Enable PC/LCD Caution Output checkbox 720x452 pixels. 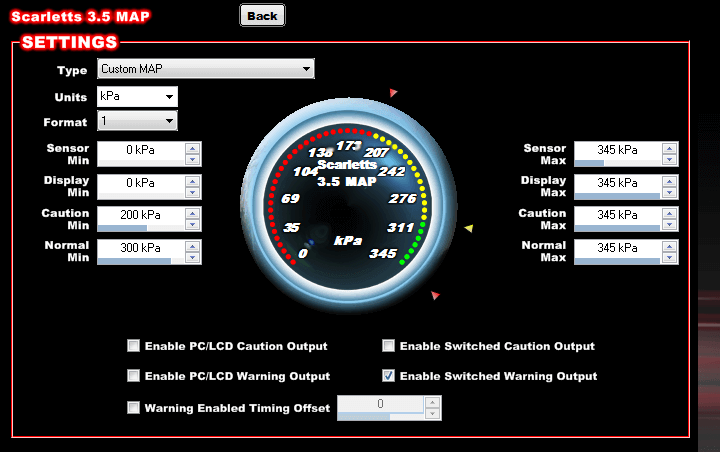133,346
